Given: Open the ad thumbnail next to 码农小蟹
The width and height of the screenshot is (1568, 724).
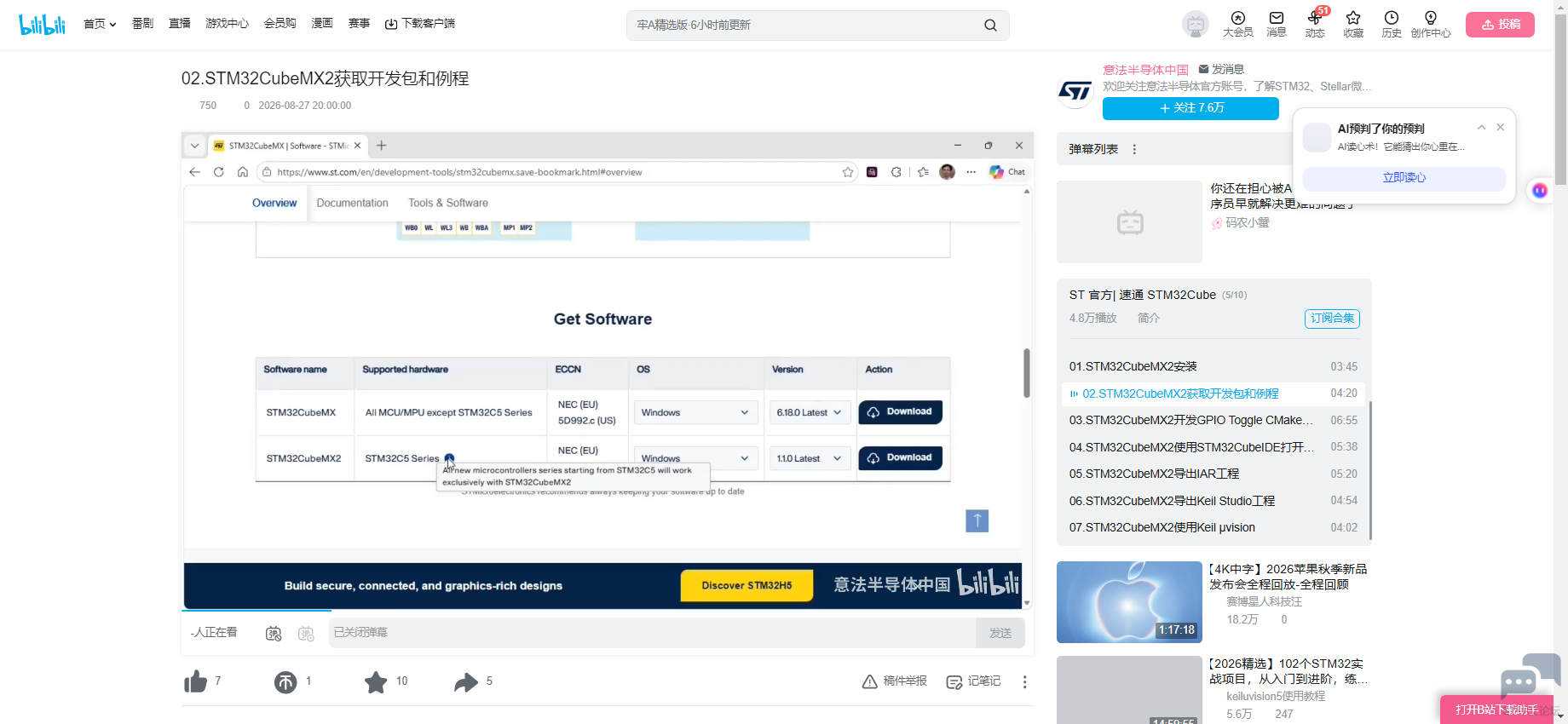Looking at the screenshot, I should point(1129,221).
